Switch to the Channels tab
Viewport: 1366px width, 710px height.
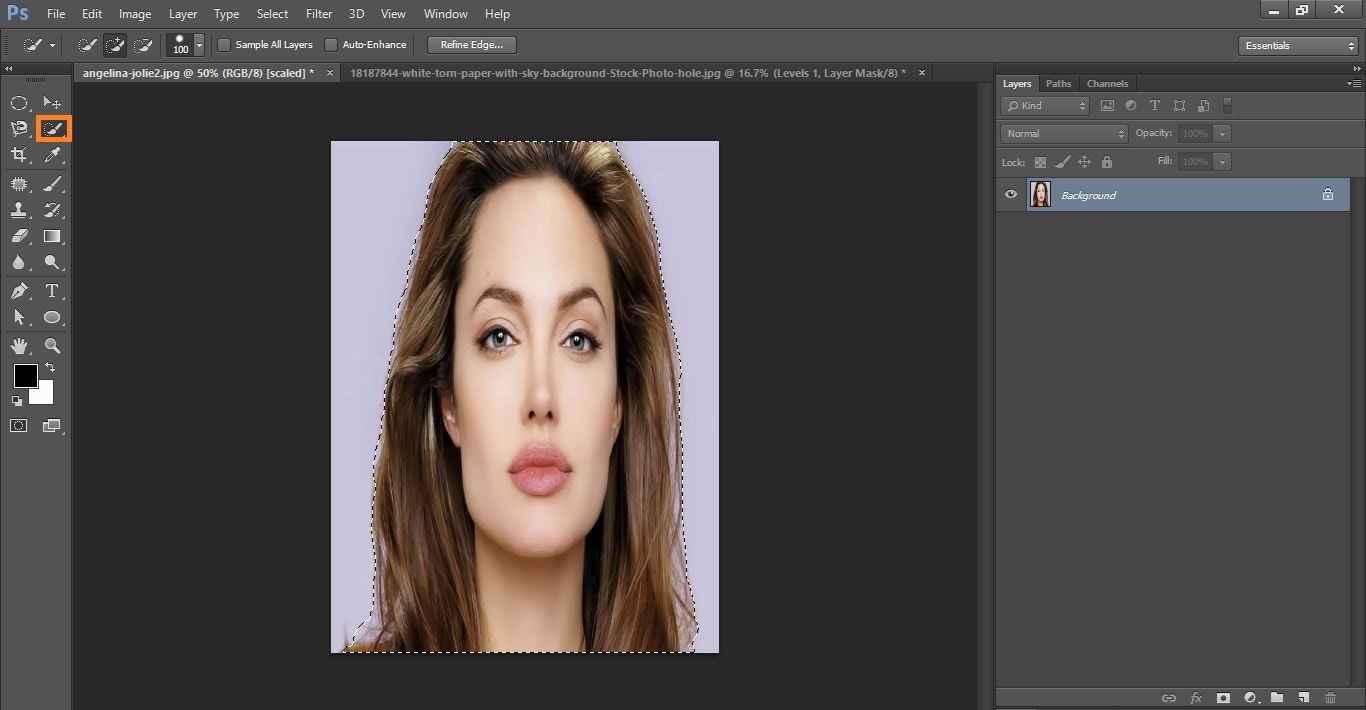[1107, 83]
